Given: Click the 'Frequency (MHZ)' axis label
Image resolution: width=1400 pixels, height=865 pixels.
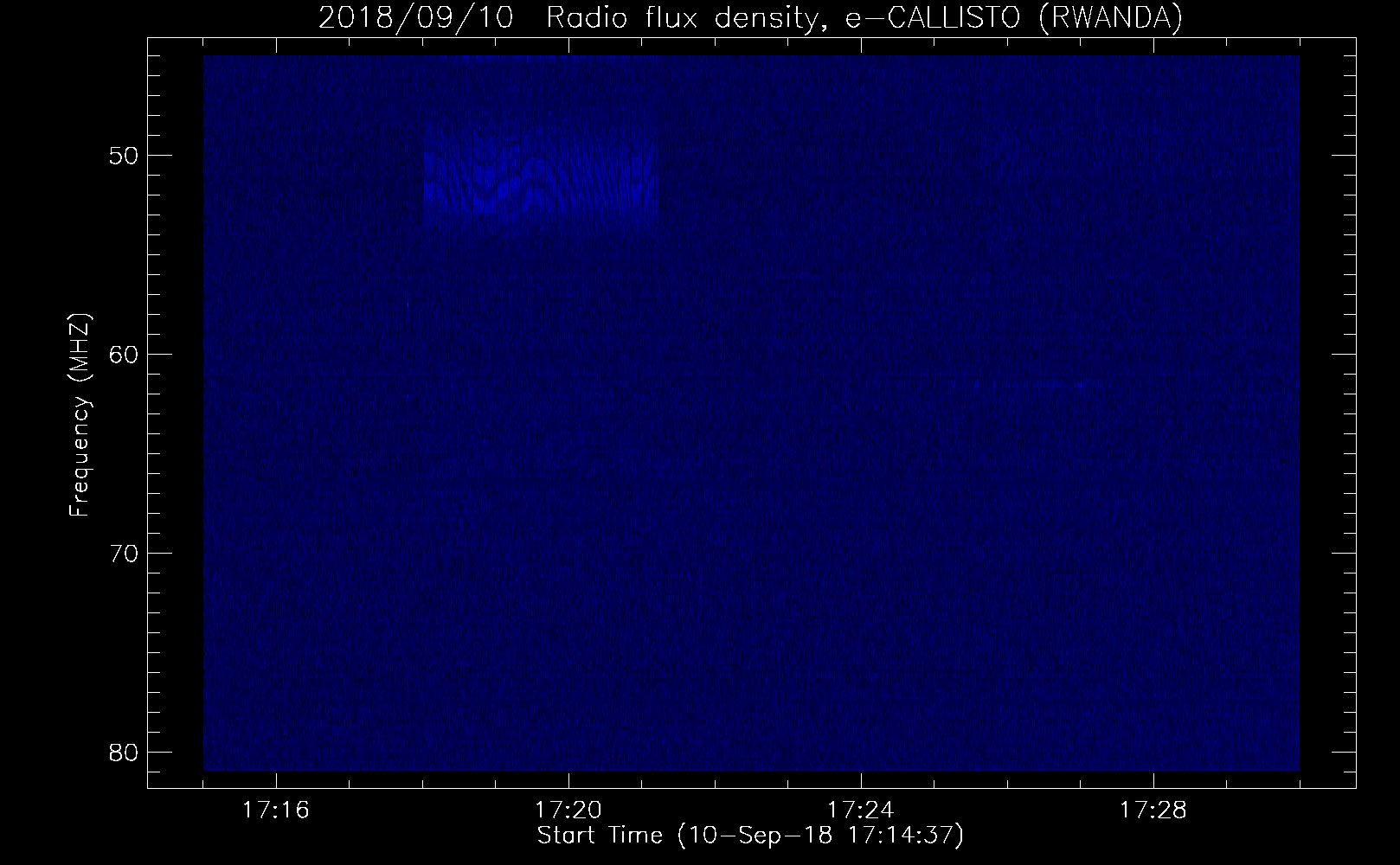Looking at the screenshot, I should click(80, 415).
